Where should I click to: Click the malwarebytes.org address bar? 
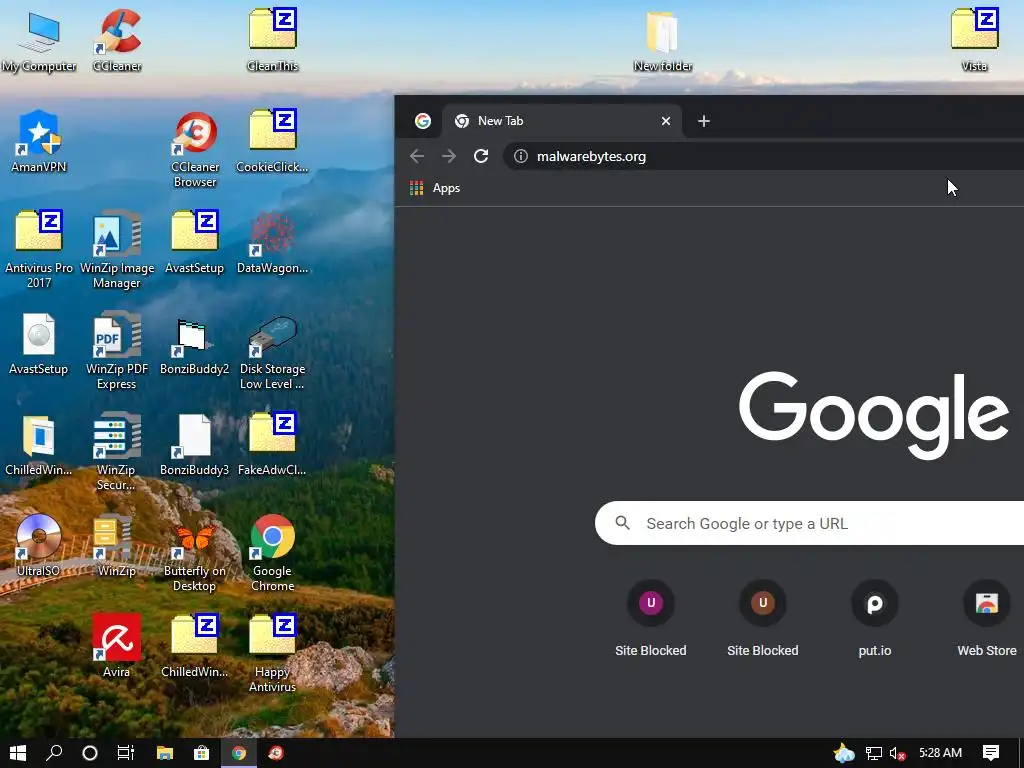coord(764,156)
